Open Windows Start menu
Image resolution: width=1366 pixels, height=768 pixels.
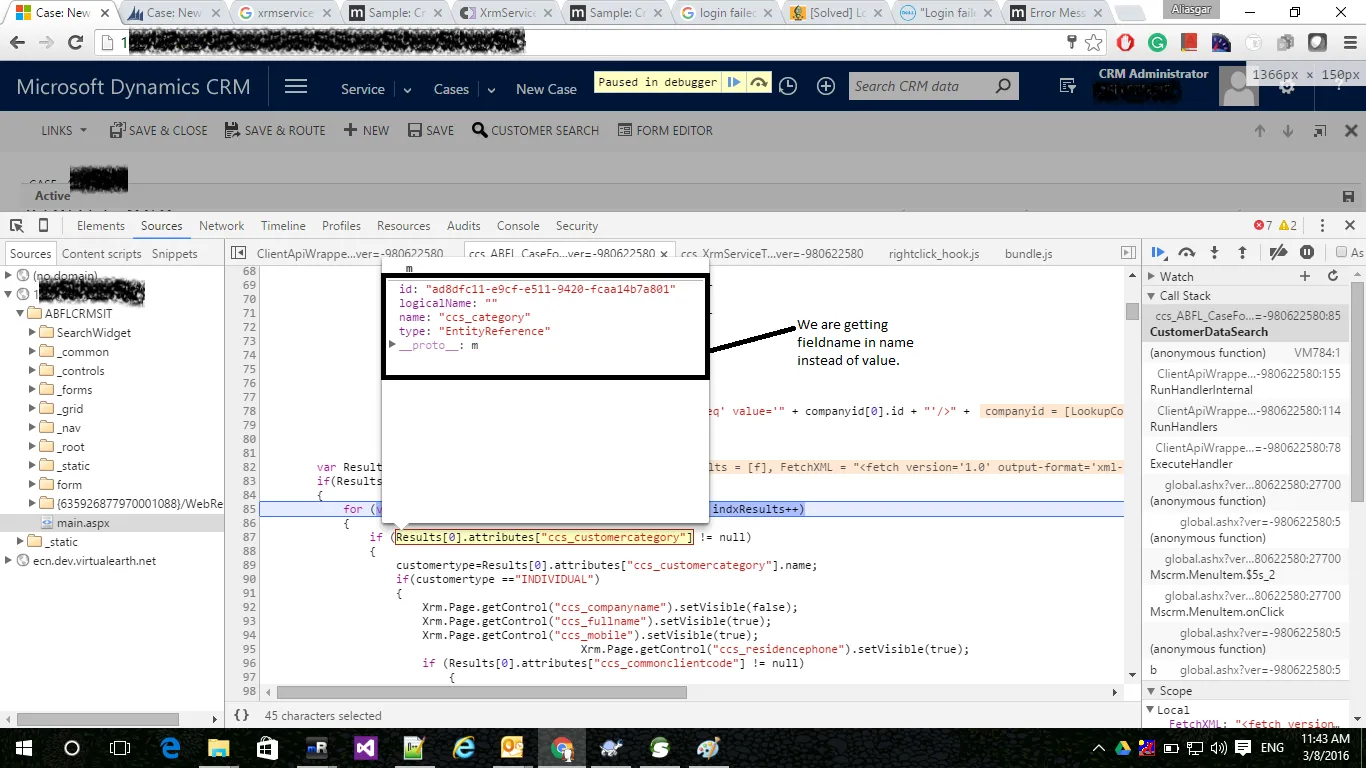[23, 748]
